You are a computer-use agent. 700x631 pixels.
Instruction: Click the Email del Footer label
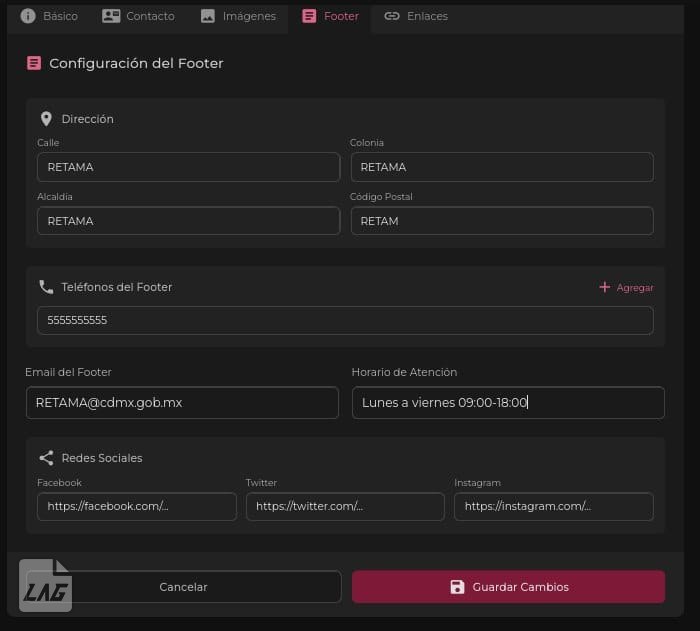click(x=68, y=372)
